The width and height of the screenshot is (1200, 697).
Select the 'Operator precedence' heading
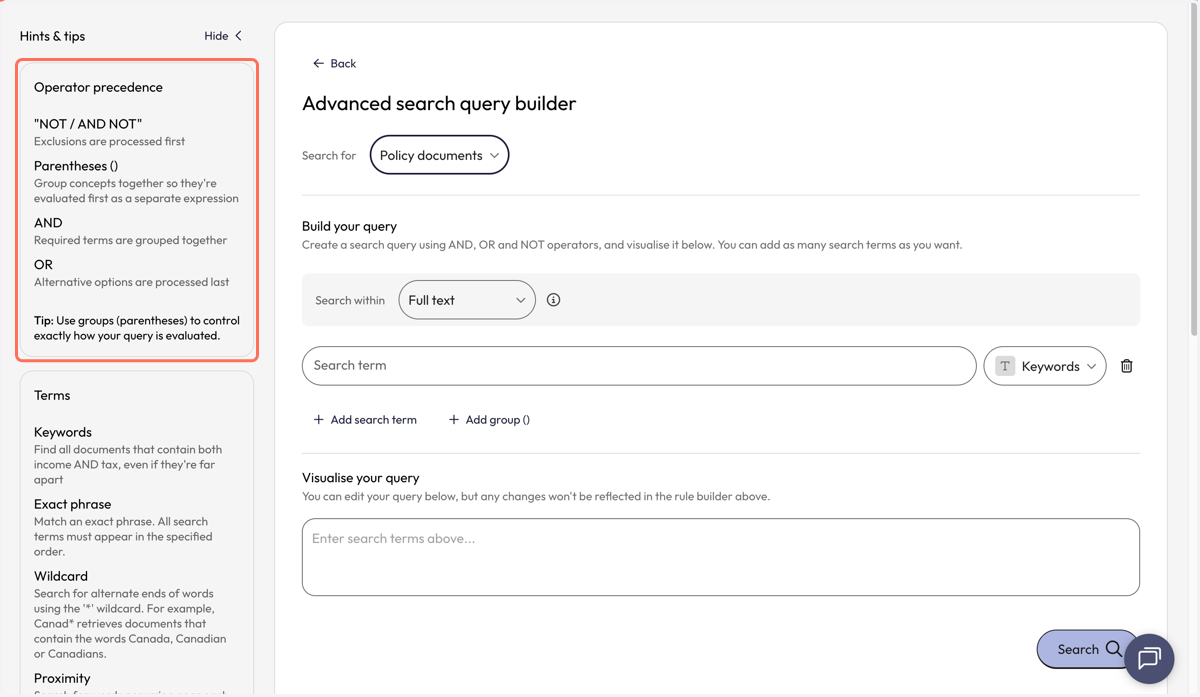(98, 87)
